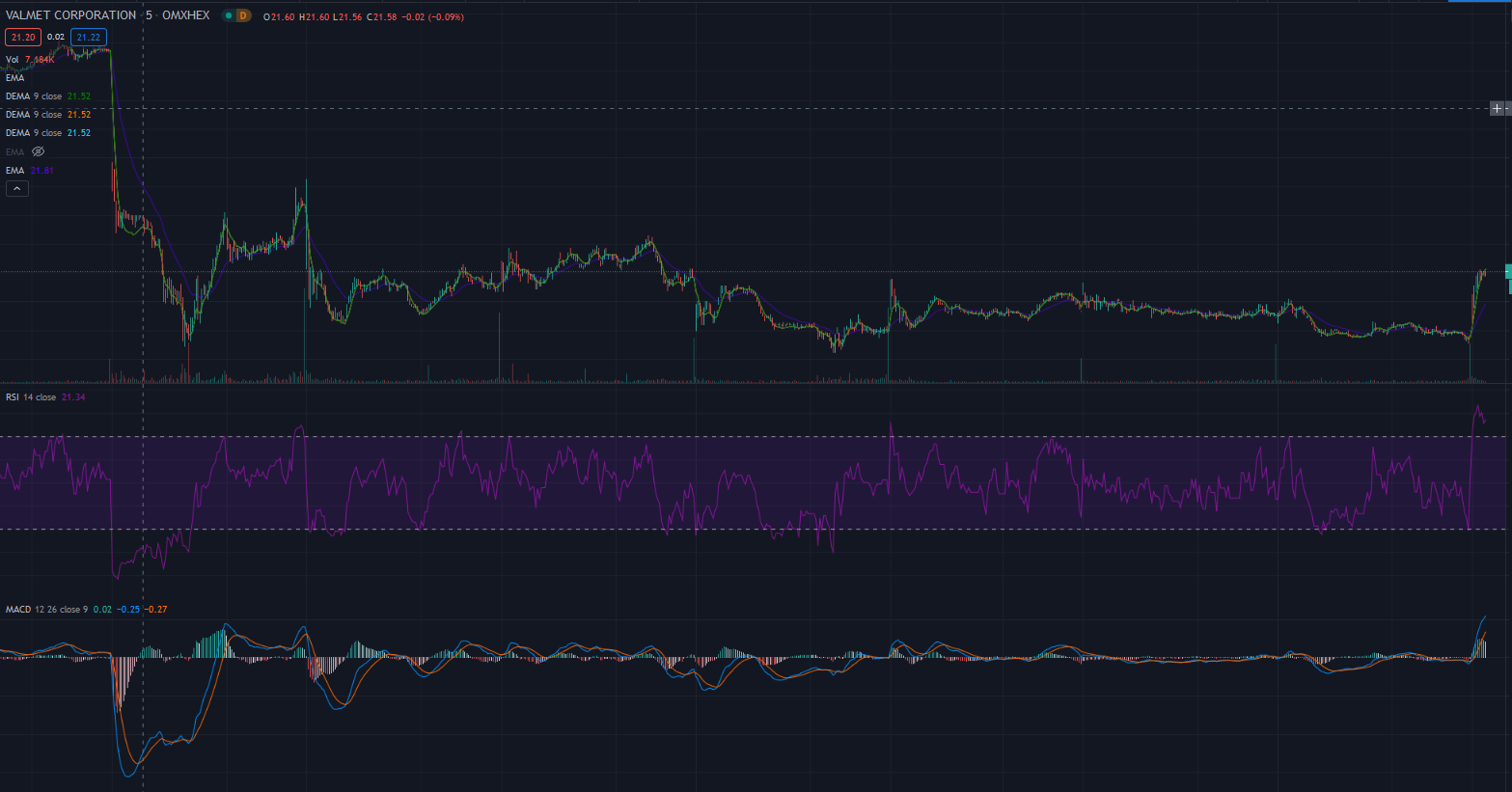1512x792 pixels.
Task: Select the "5" interval label in the title
Action: point(149,15)
